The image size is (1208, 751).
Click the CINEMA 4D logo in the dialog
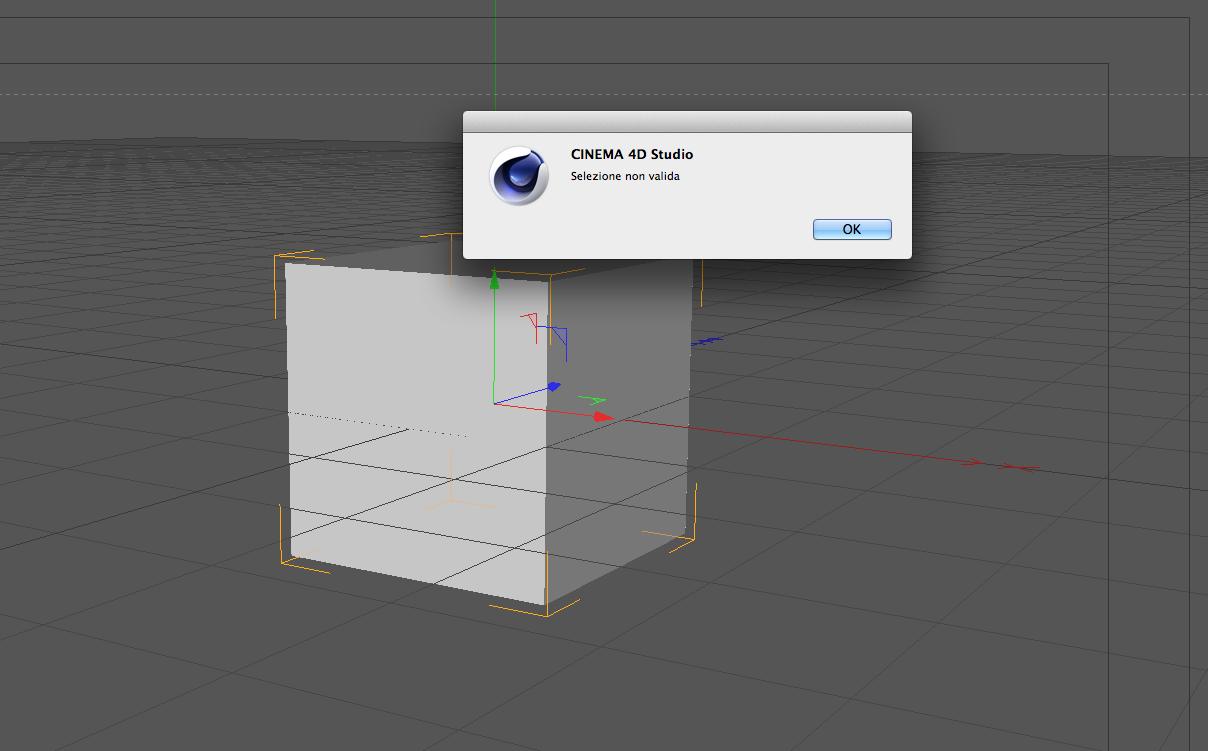(519, 176)
